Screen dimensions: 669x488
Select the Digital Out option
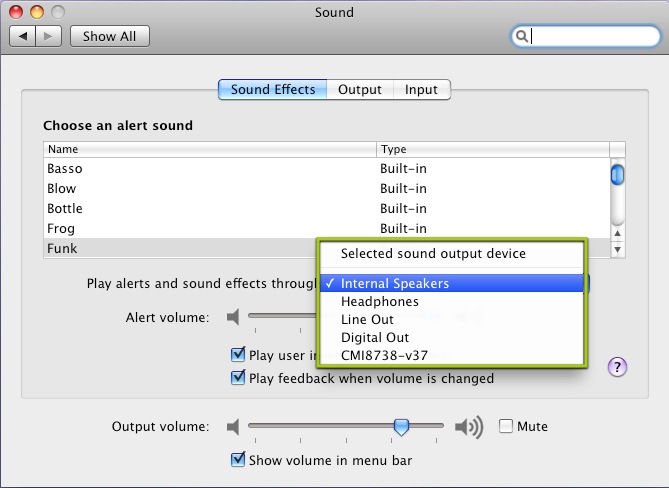[x=374, y=337]
